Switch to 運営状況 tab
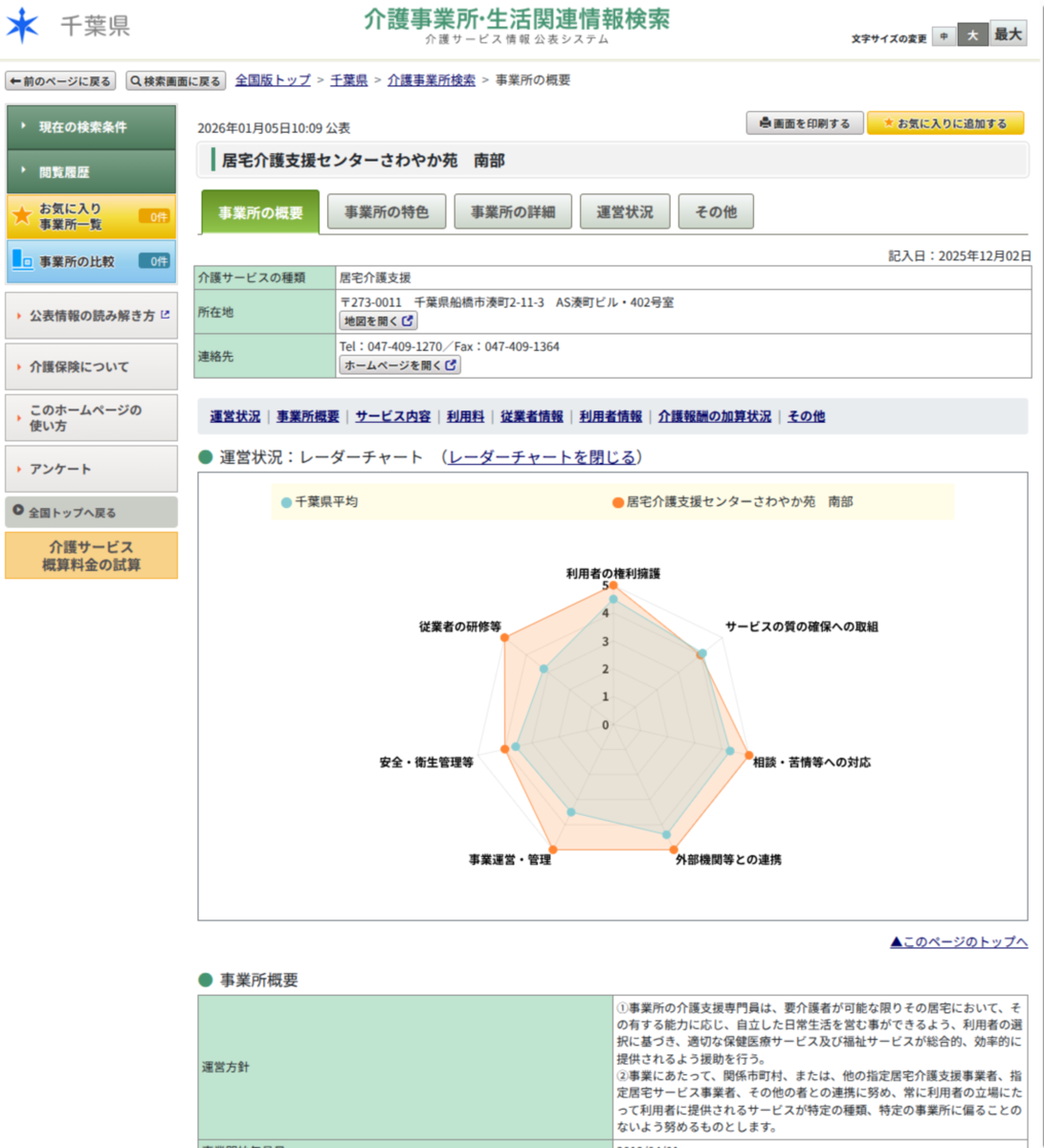This screenshot has height=1148, width=1044. coord(624,212)
